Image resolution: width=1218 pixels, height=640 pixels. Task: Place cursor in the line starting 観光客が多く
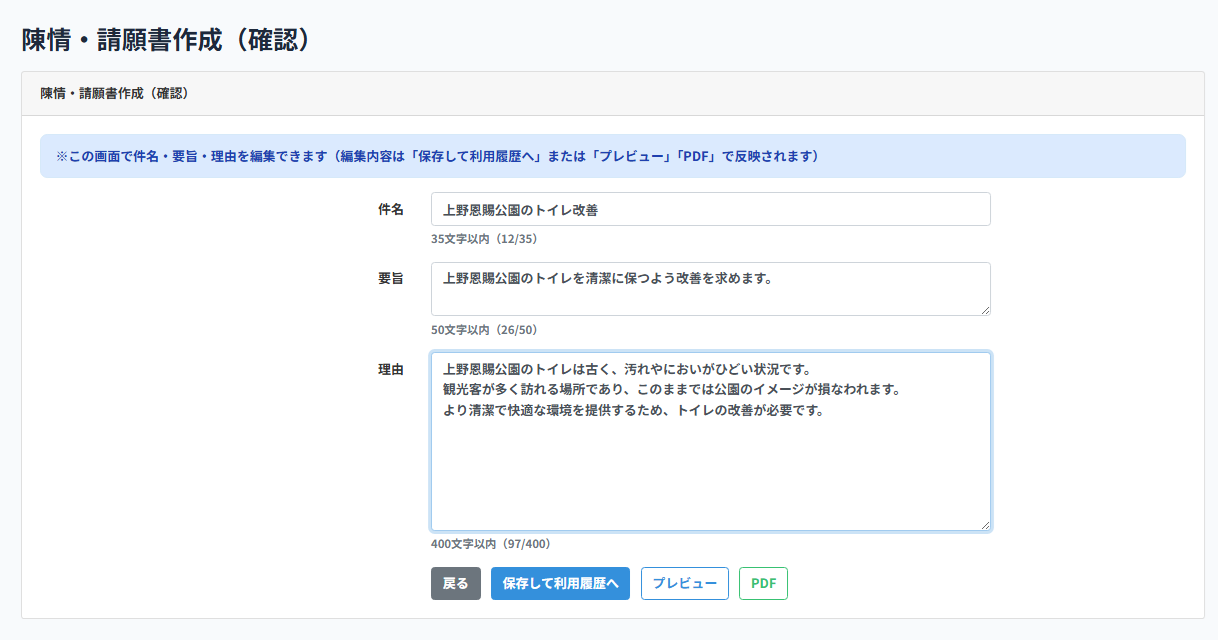point(670,390)
